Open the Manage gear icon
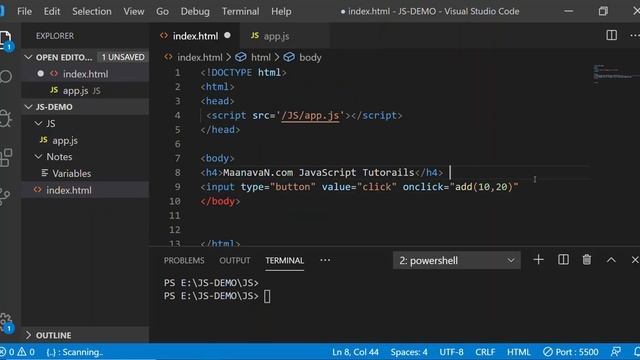640x360 pixels. coord(6,322)
